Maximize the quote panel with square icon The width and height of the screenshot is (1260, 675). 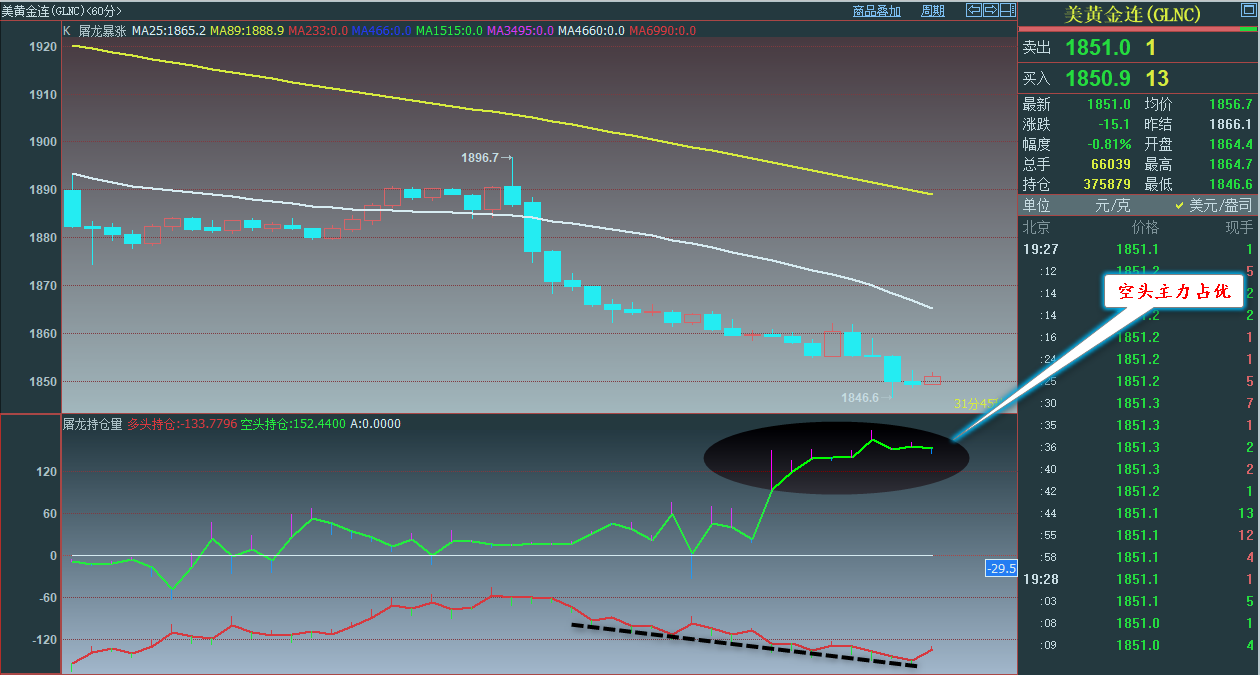tap(1247, 14)
